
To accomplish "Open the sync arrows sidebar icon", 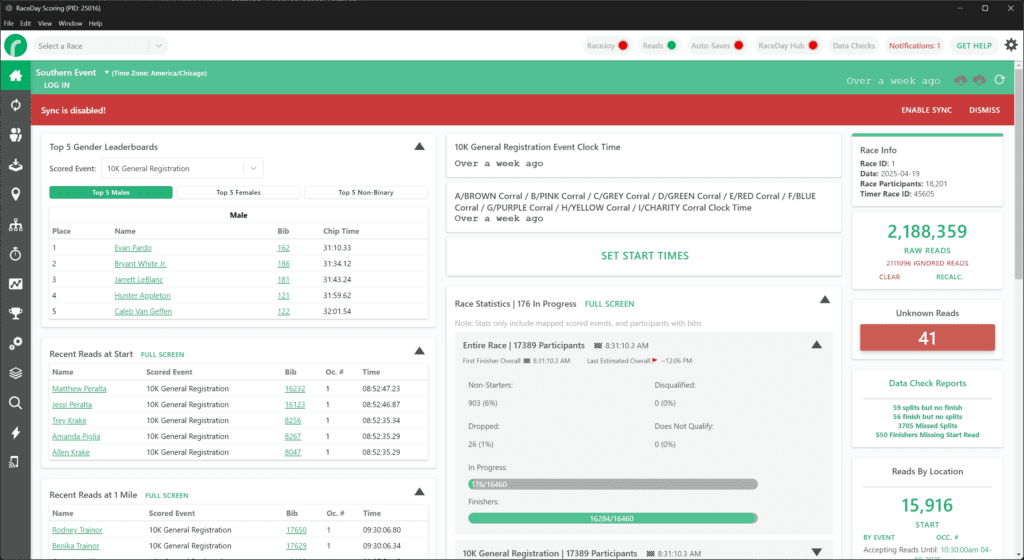I will click(15, 105).
